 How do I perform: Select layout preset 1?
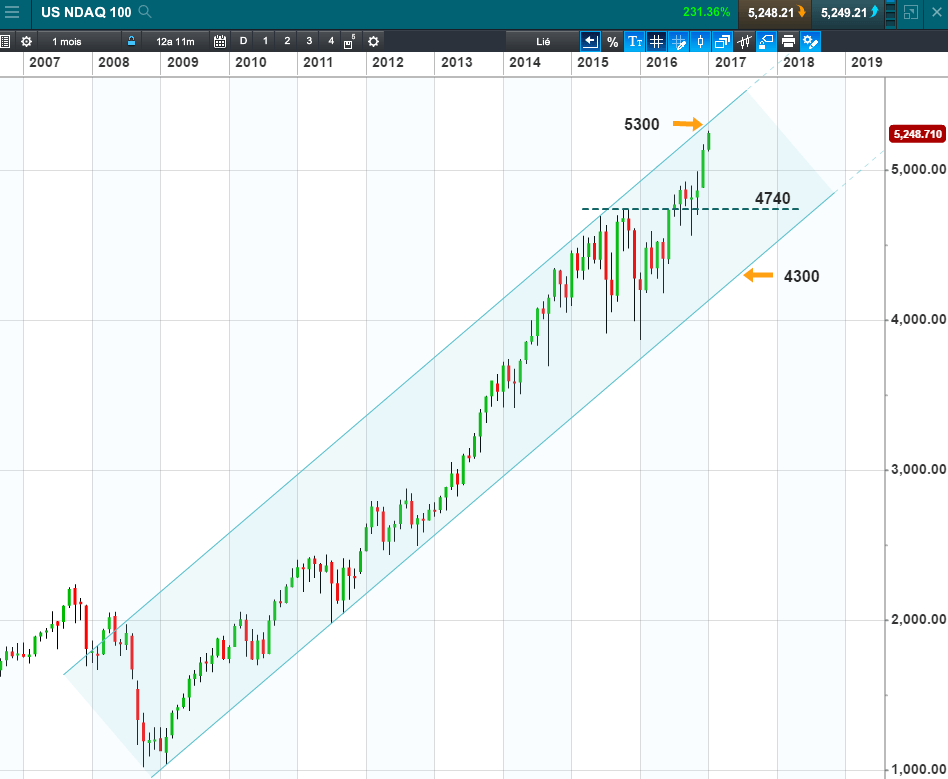point(265,41)
